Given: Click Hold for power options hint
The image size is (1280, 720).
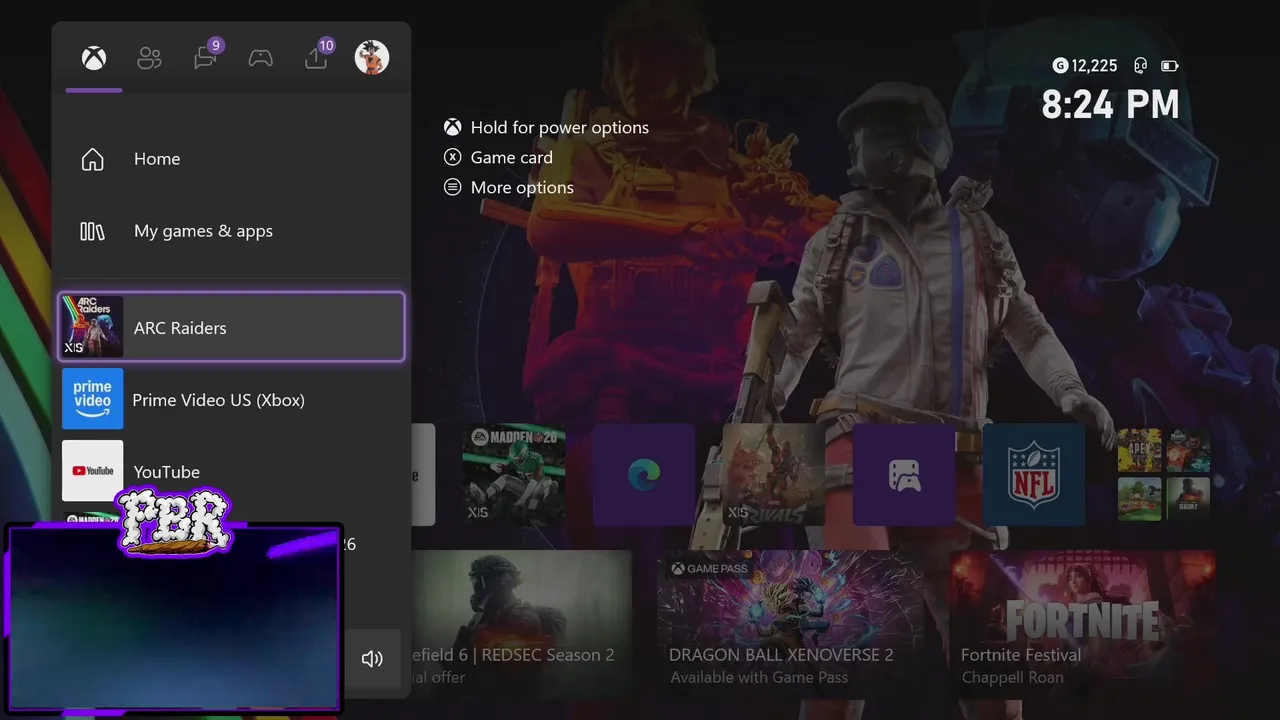Looking at the screenshot, I should pos(547,128).
